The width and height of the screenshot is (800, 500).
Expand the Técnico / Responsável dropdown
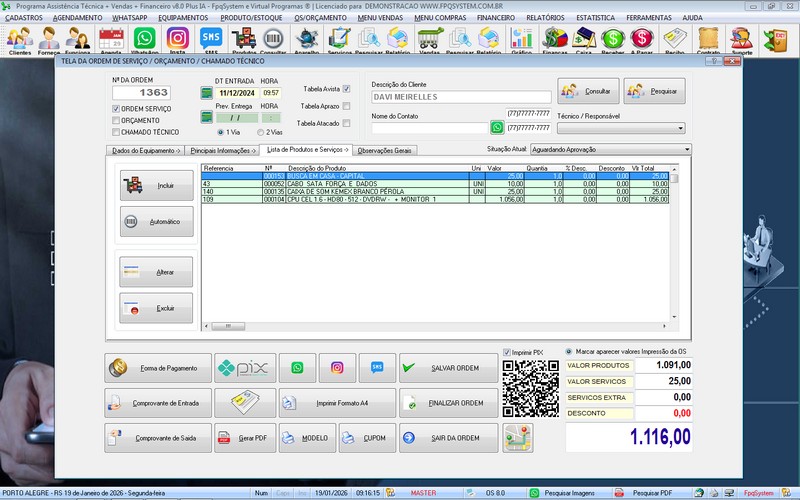pyautogui.click(x=681, y=128)
